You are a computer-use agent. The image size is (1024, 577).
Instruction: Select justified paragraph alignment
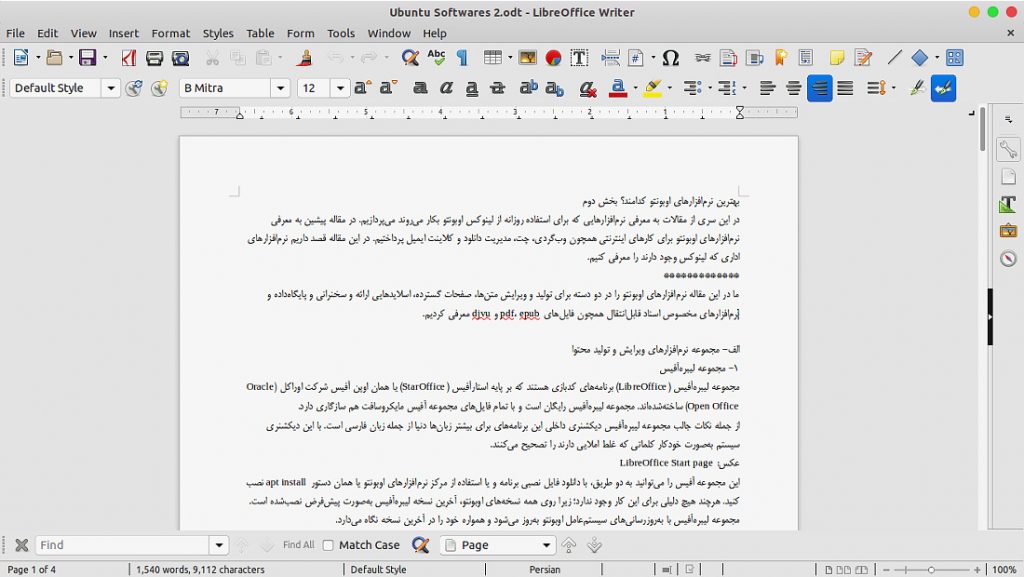pyautogui.click(x=845, y=88)
